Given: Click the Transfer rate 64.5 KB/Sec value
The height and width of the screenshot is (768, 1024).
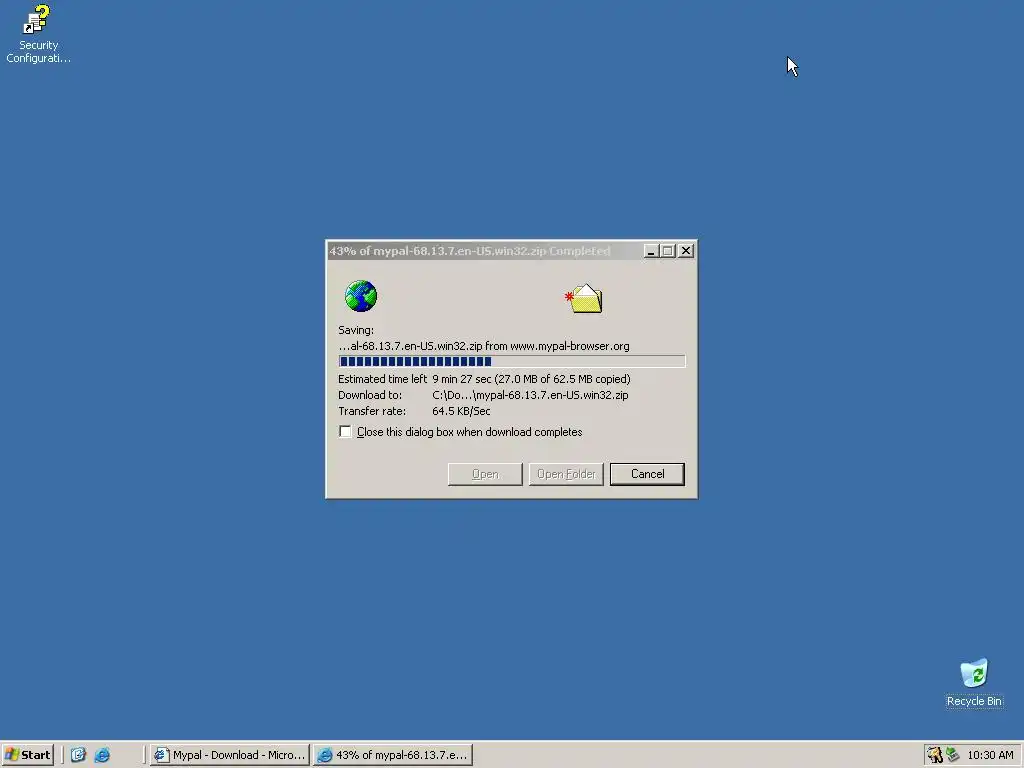Looking at the screenshot, I should tap(461, 411).
